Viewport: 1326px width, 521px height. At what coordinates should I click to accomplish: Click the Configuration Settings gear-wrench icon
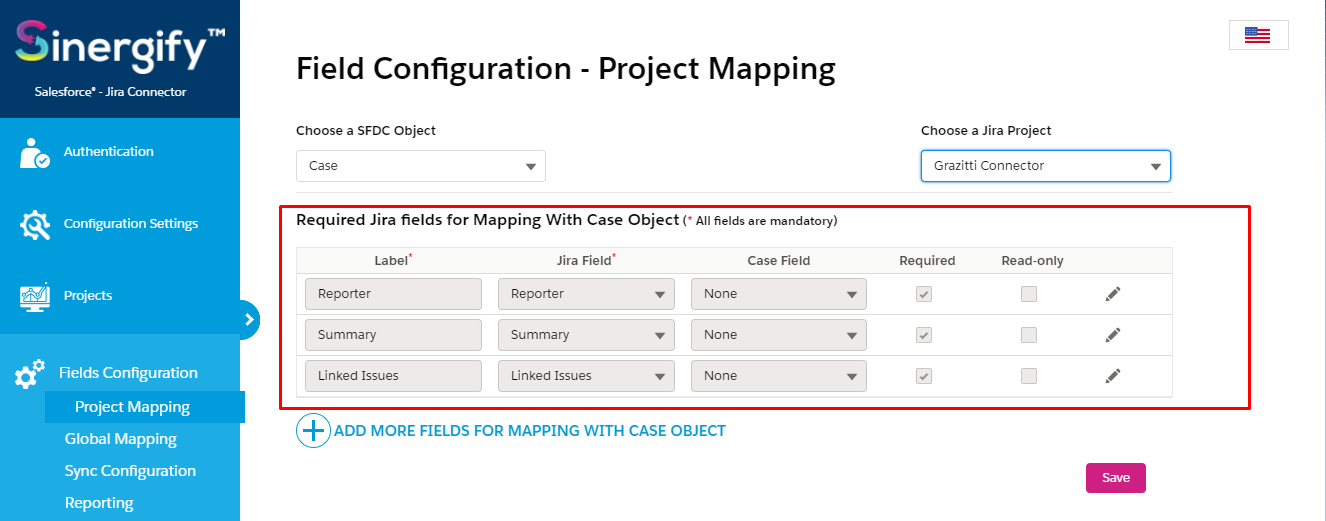35,224
